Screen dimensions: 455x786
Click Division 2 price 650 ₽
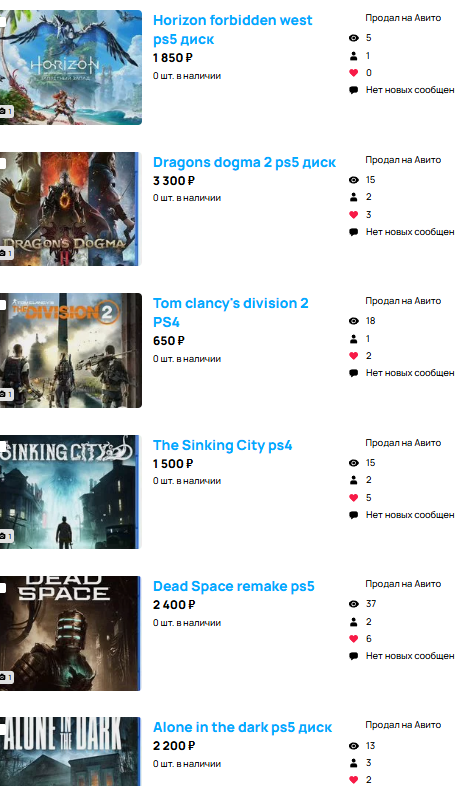point(169,341)
